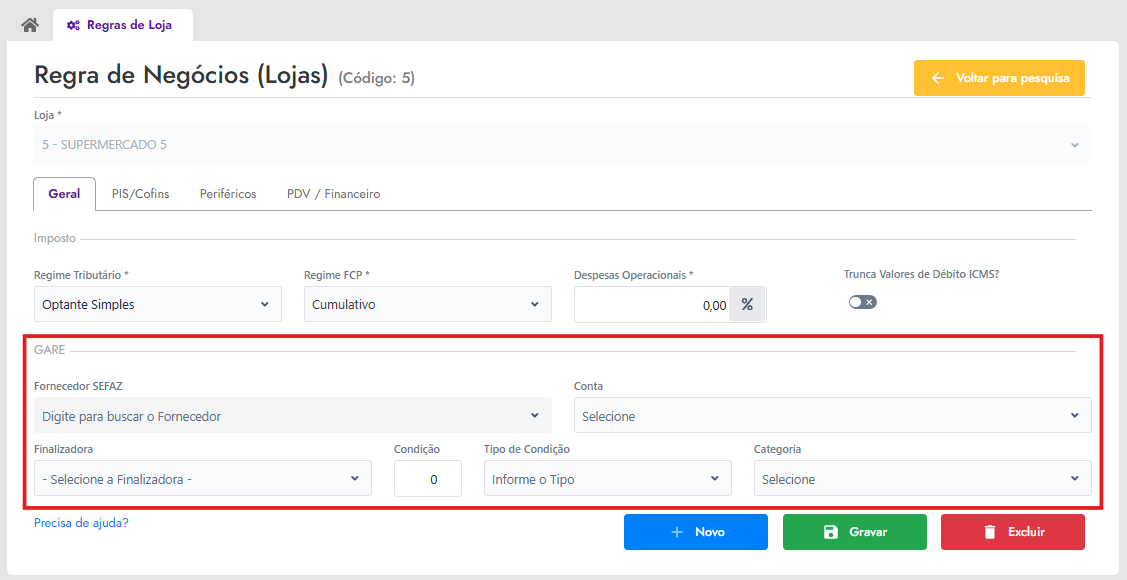Viewport: 1127px width, 580px height.
Task: Click the trash can icon on Excluir
Action: (x=990, y=532)
